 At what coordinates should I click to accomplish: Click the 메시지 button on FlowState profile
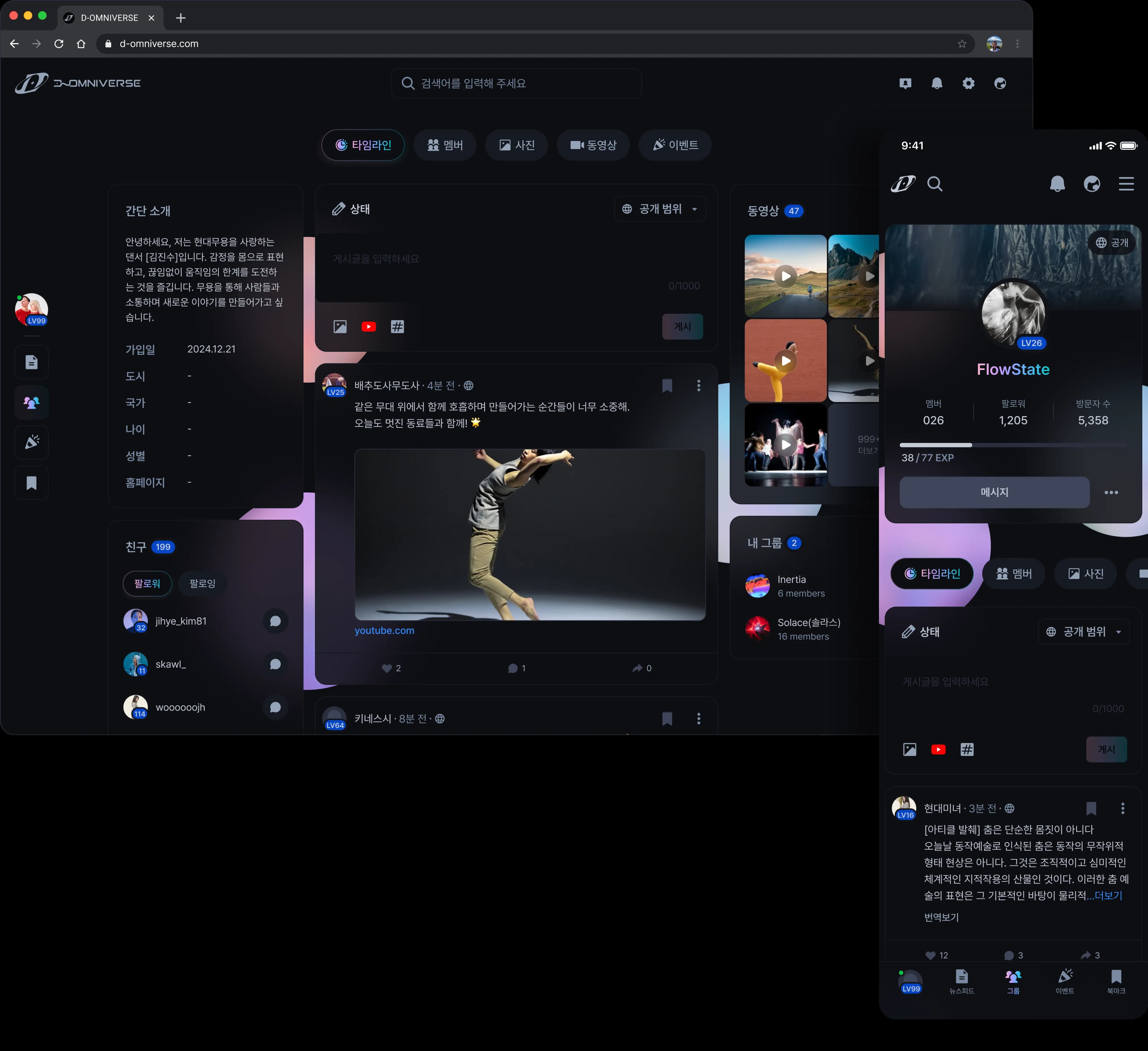point(994,492)
